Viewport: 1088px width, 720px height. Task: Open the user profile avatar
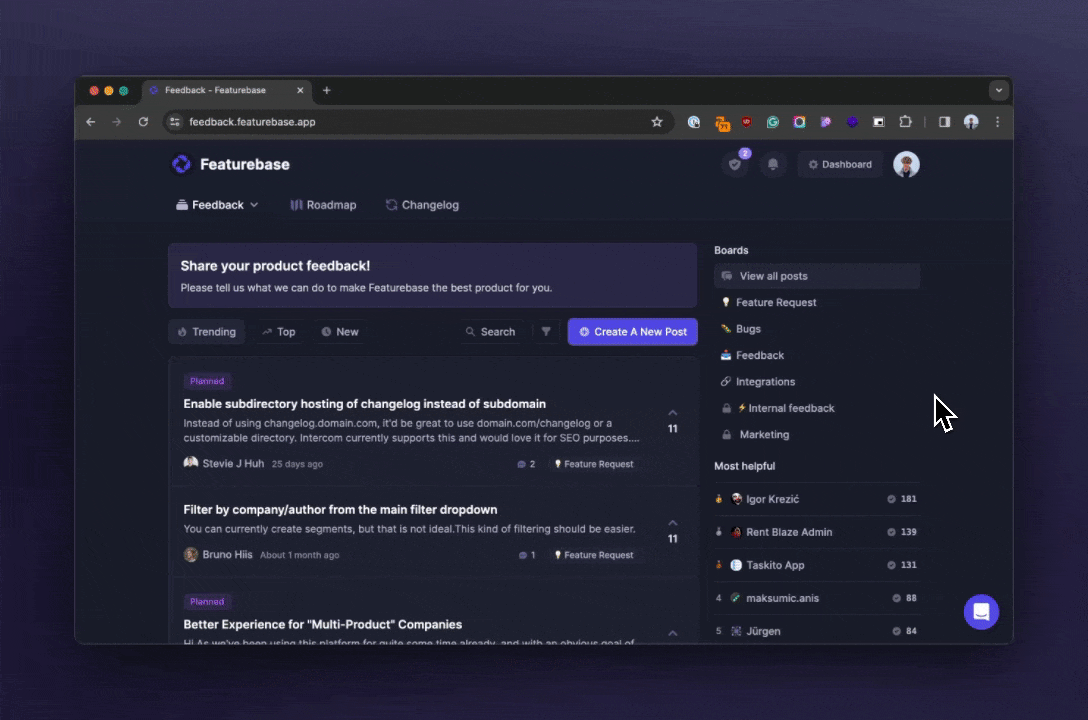coord(906,164)
